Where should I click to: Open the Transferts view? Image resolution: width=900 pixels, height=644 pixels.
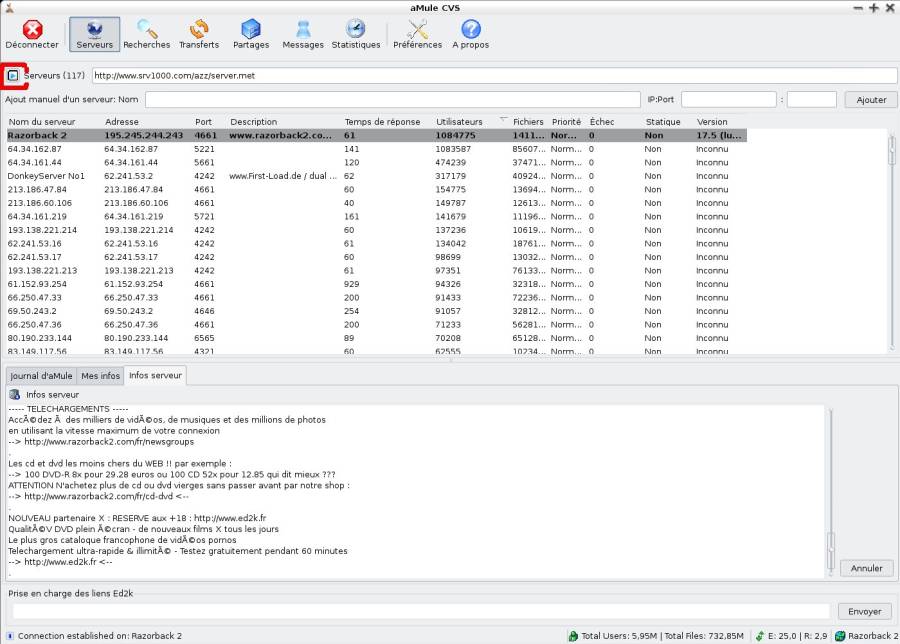pyautogui.click(x=199, y=34)
